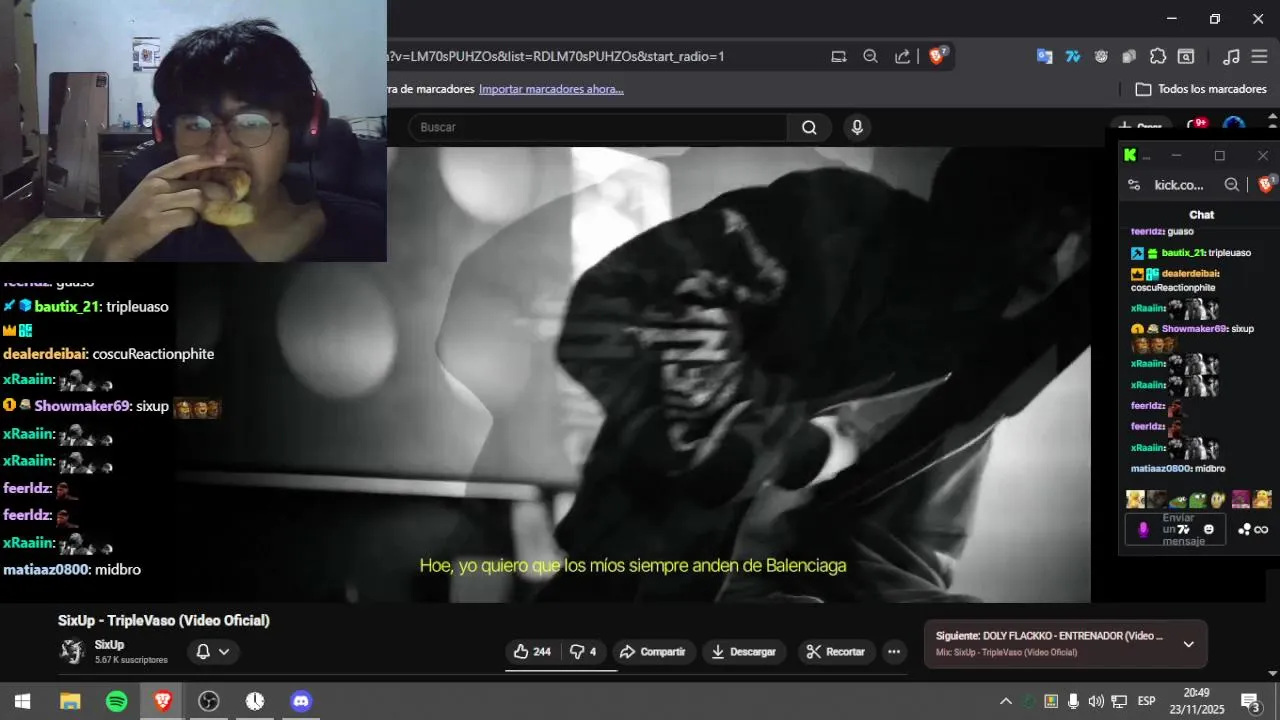
Task: Click the YouTube search magnifier button
Action: click(809, 127)
